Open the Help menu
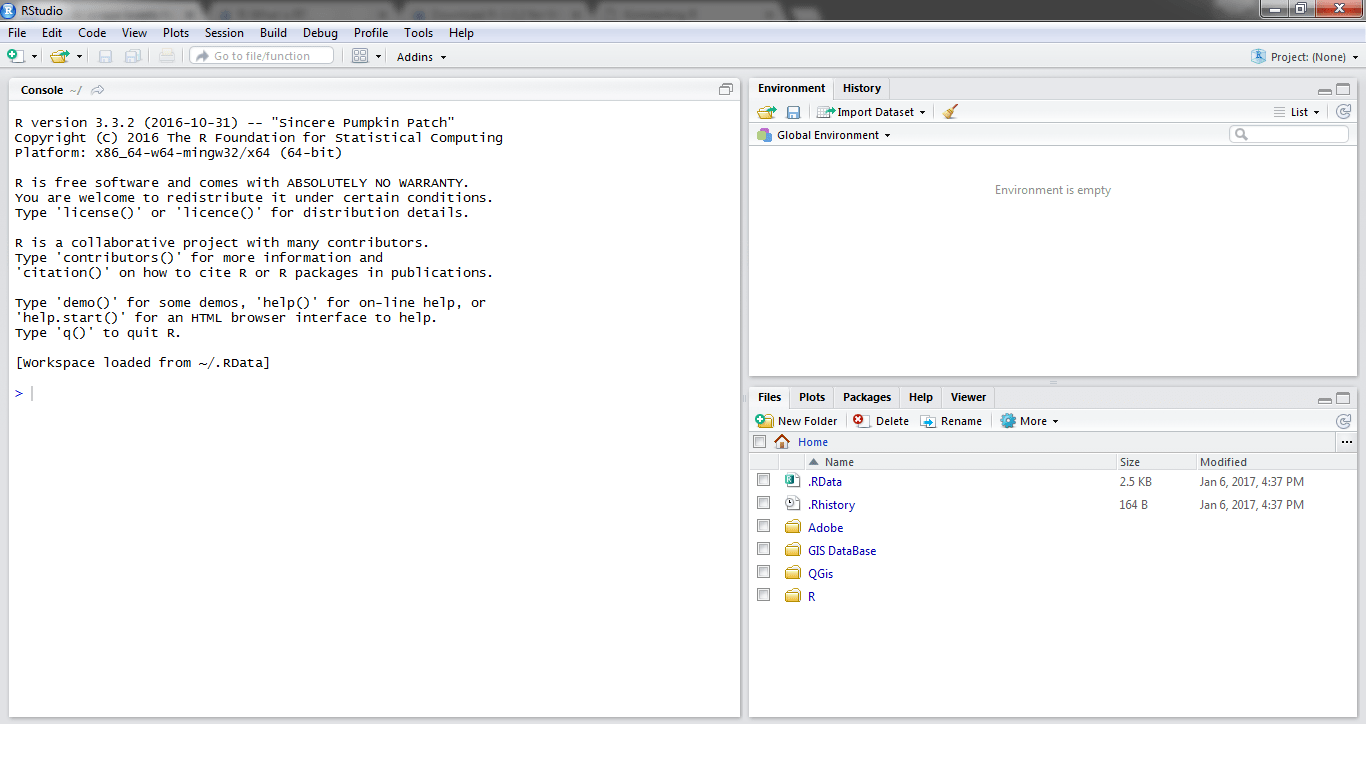 461,33
